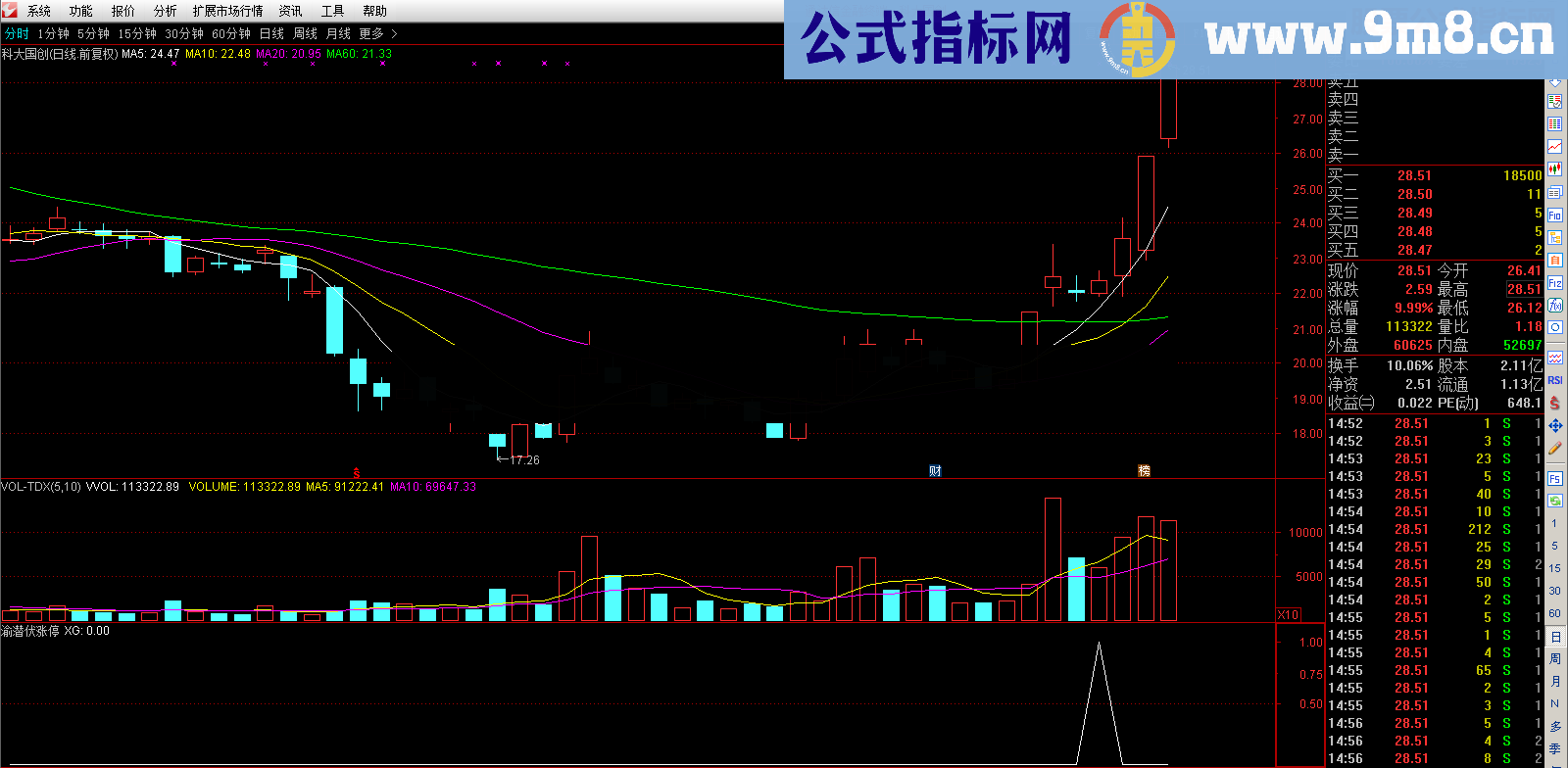Select sidebar 月 monthly period
Screen dimensions: 1568x768
coord(1555,682)
